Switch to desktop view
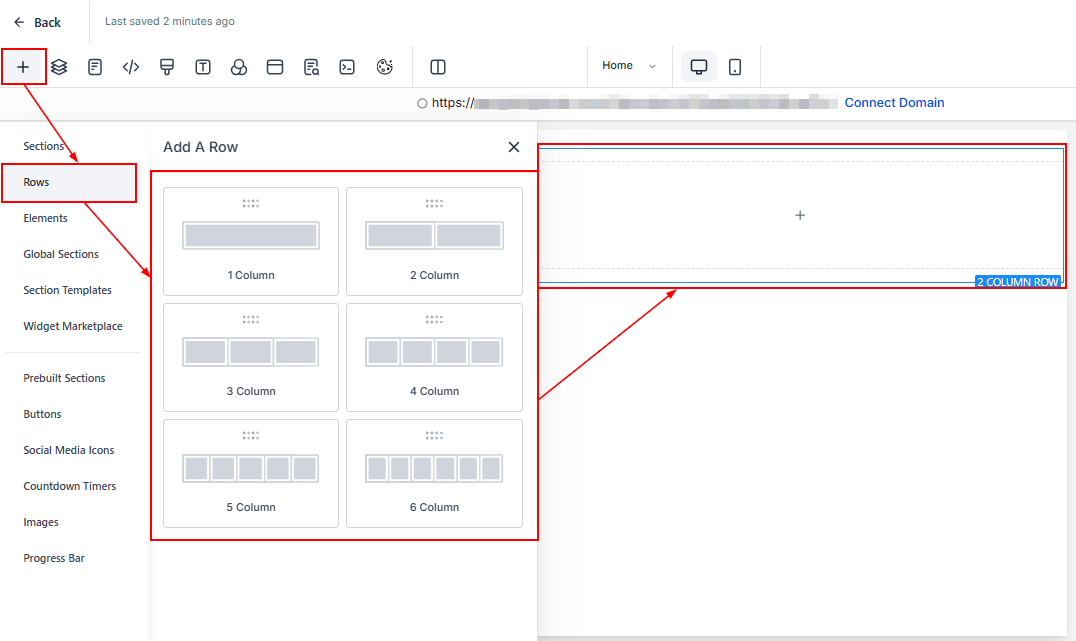Image resolution: width=1076 pixels, height=641 pixels. coord(699,67)
